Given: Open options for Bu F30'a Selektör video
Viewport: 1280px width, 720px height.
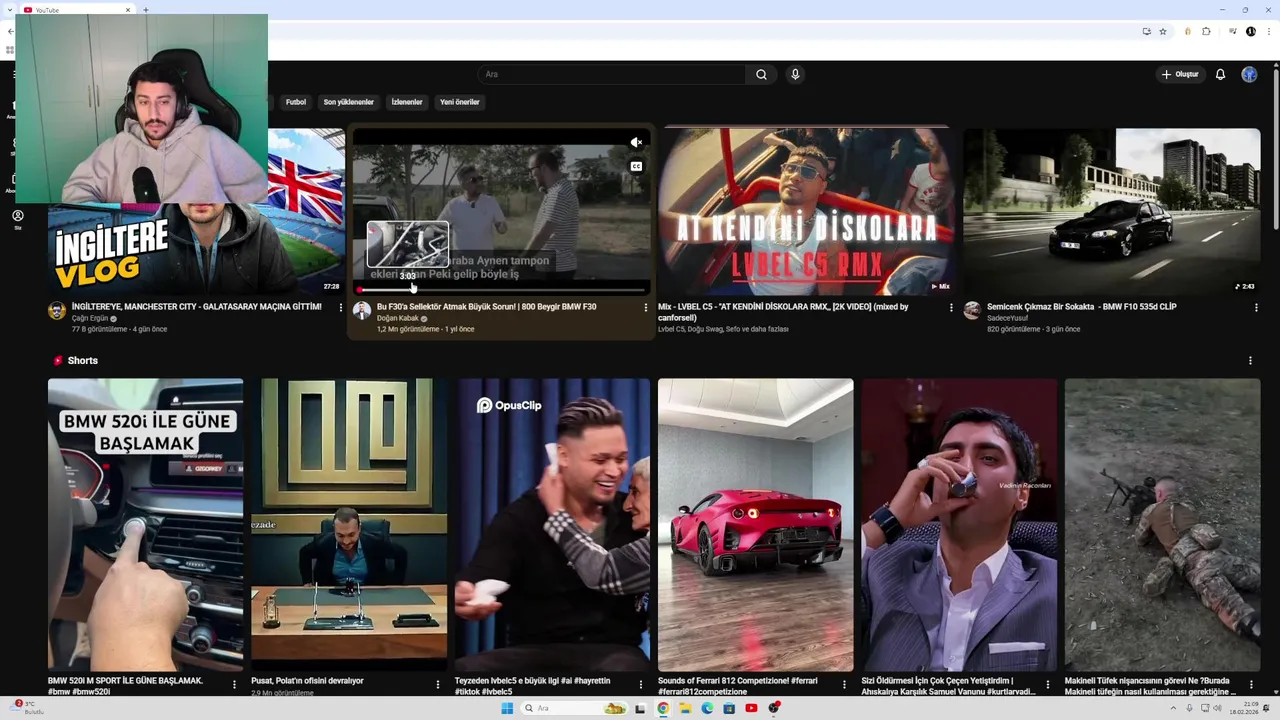Looking at the screenshot, I should click(x=645, y=308).
